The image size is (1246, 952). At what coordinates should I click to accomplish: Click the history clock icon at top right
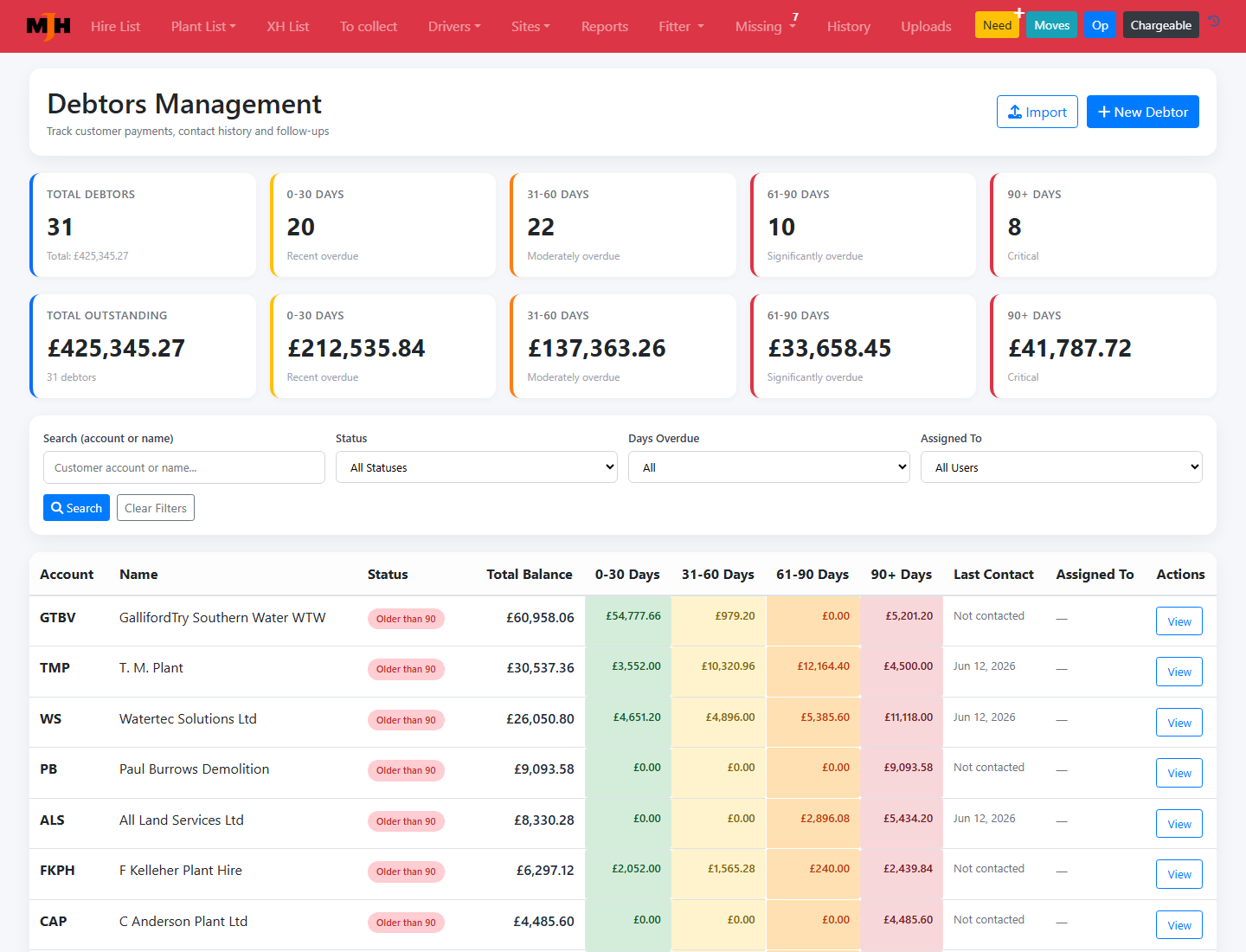click(1214, 22)
